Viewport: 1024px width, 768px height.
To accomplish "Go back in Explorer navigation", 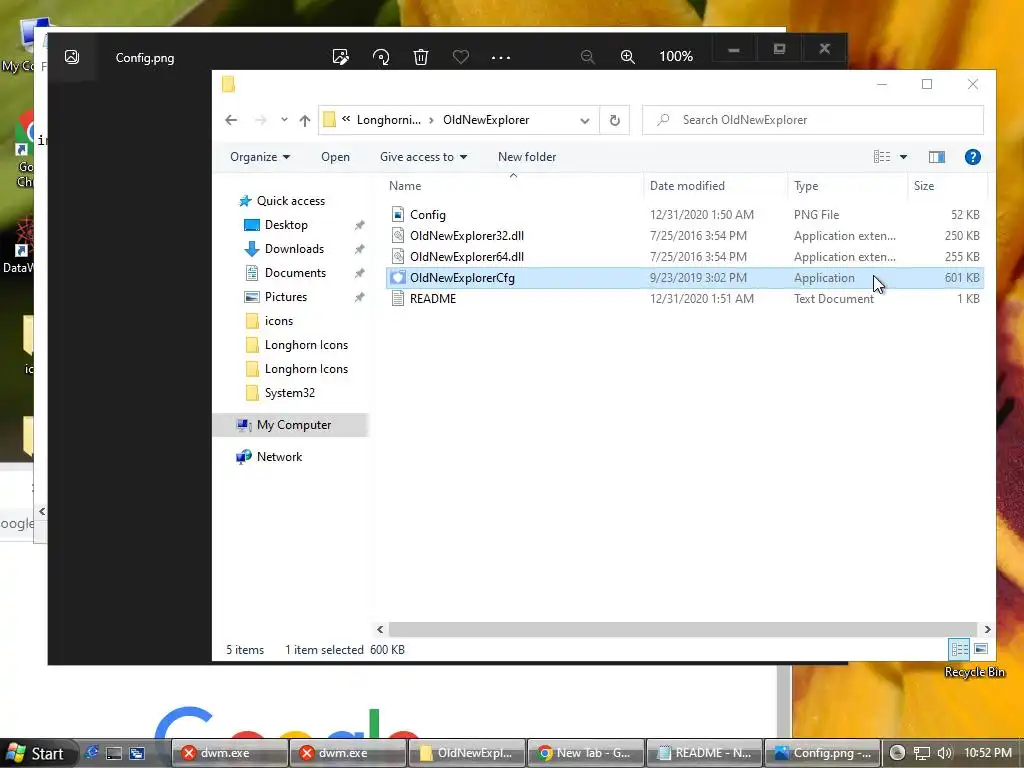I will pos(231,120).
